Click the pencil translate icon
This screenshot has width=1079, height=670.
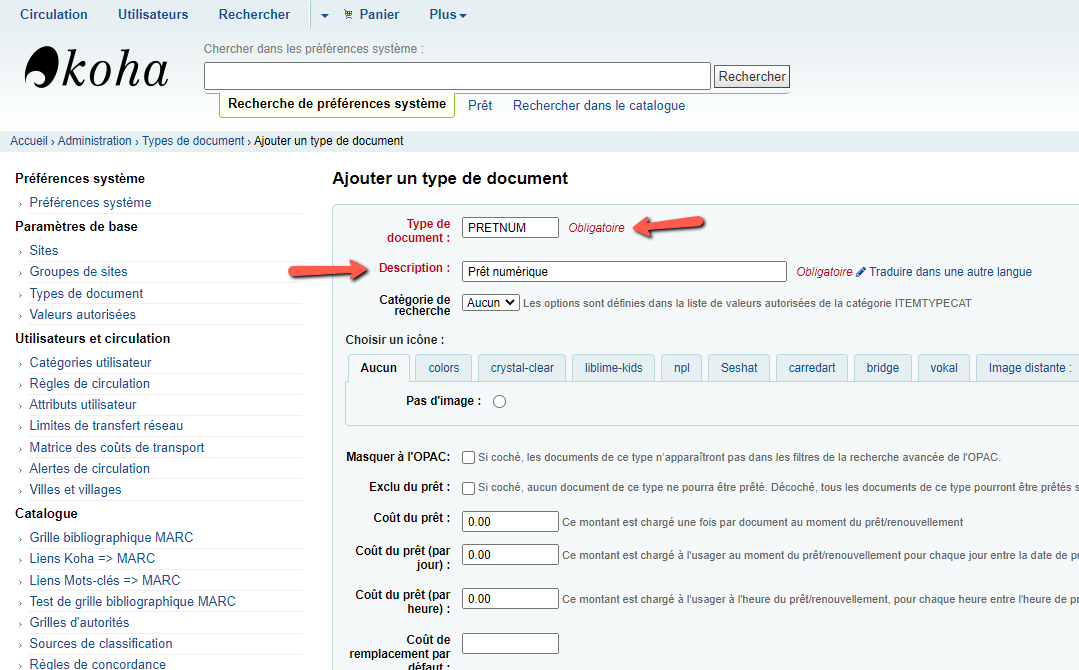(x=860, y=272)
